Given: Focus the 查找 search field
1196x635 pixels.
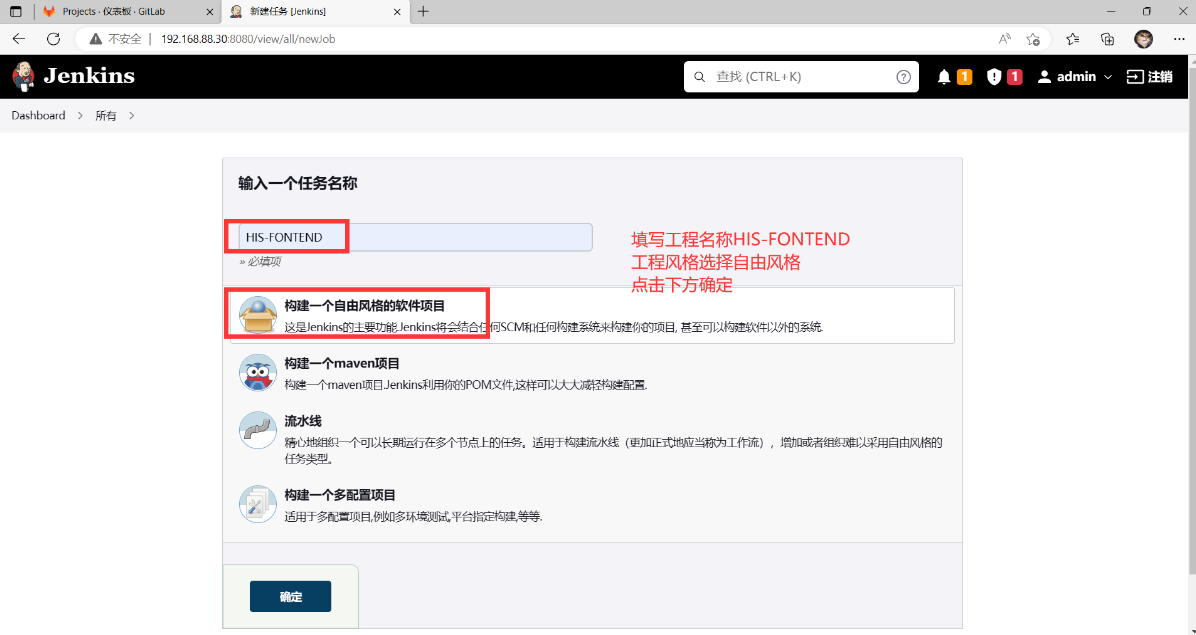Looking at the screenshot, I should [801, 77].
